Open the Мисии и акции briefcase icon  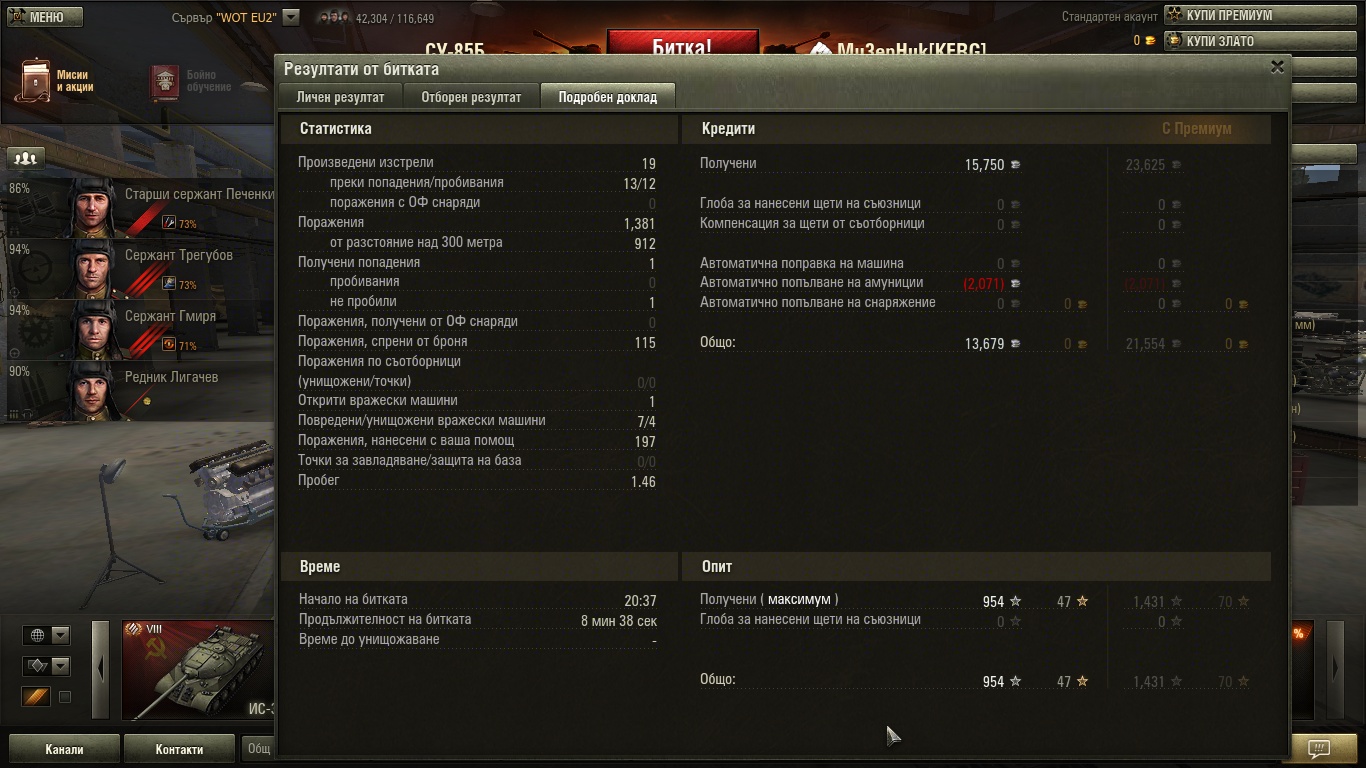tap(36, 80)
